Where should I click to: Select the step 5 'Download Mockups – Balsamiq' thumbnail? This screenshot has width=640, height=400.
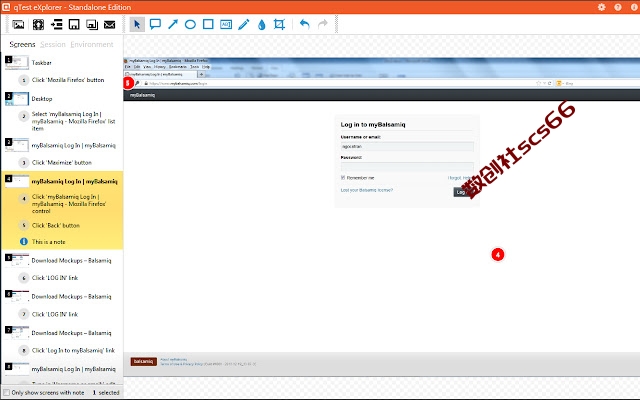[17, 260]
